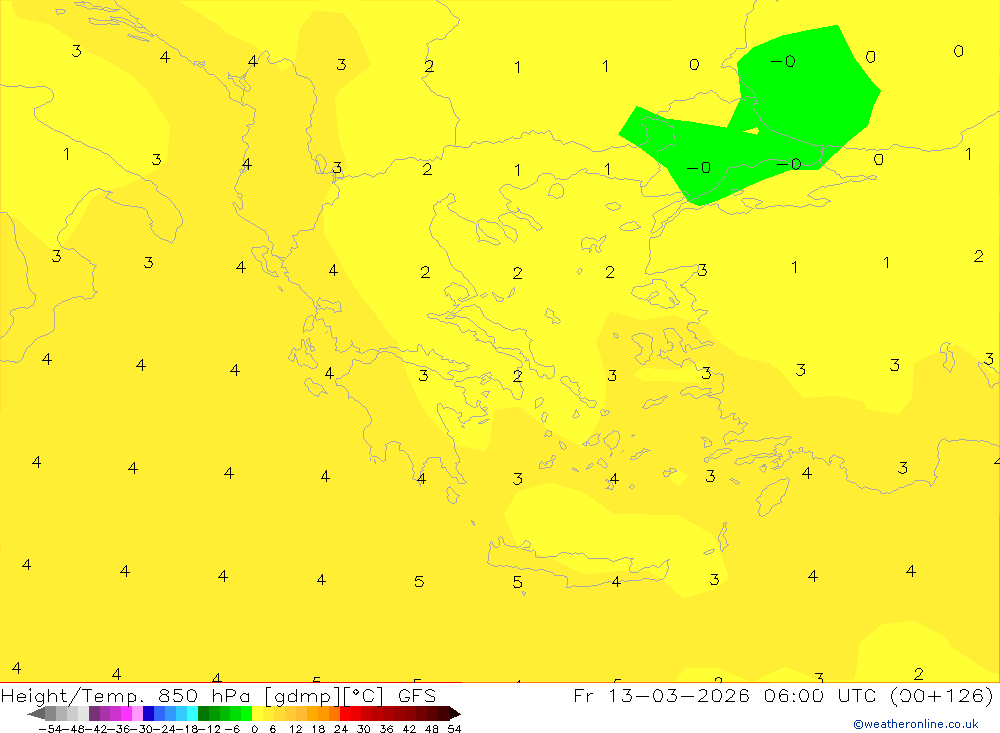Click the dark green swatch in the legend
Image resolution: width=1000 pixels, height=733 pixels.
point(203,714)
